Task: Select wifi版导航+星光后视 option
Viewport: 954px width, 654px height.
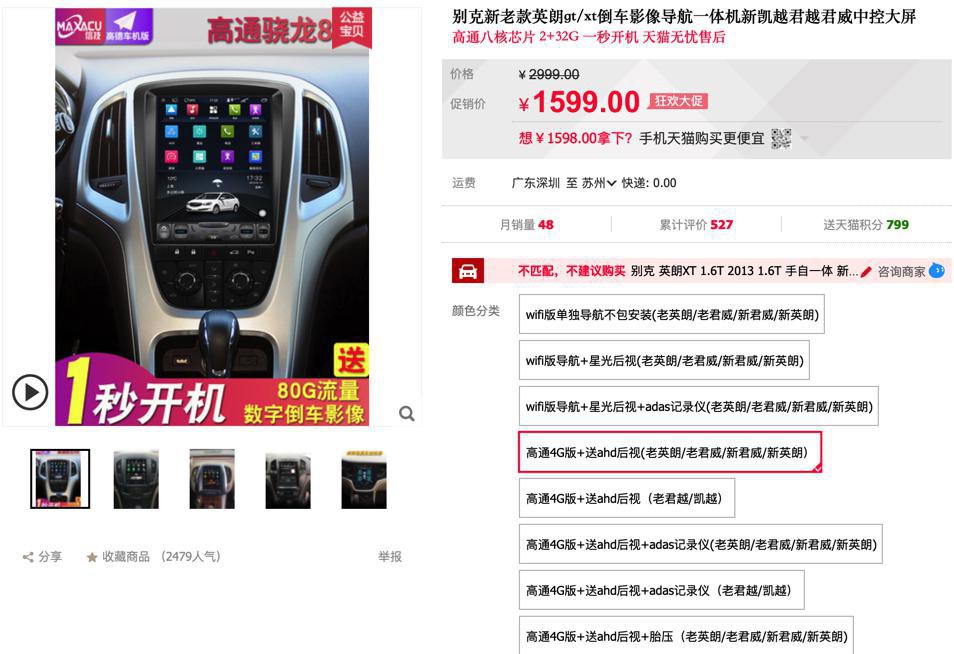Action: [x=664, y=360]
